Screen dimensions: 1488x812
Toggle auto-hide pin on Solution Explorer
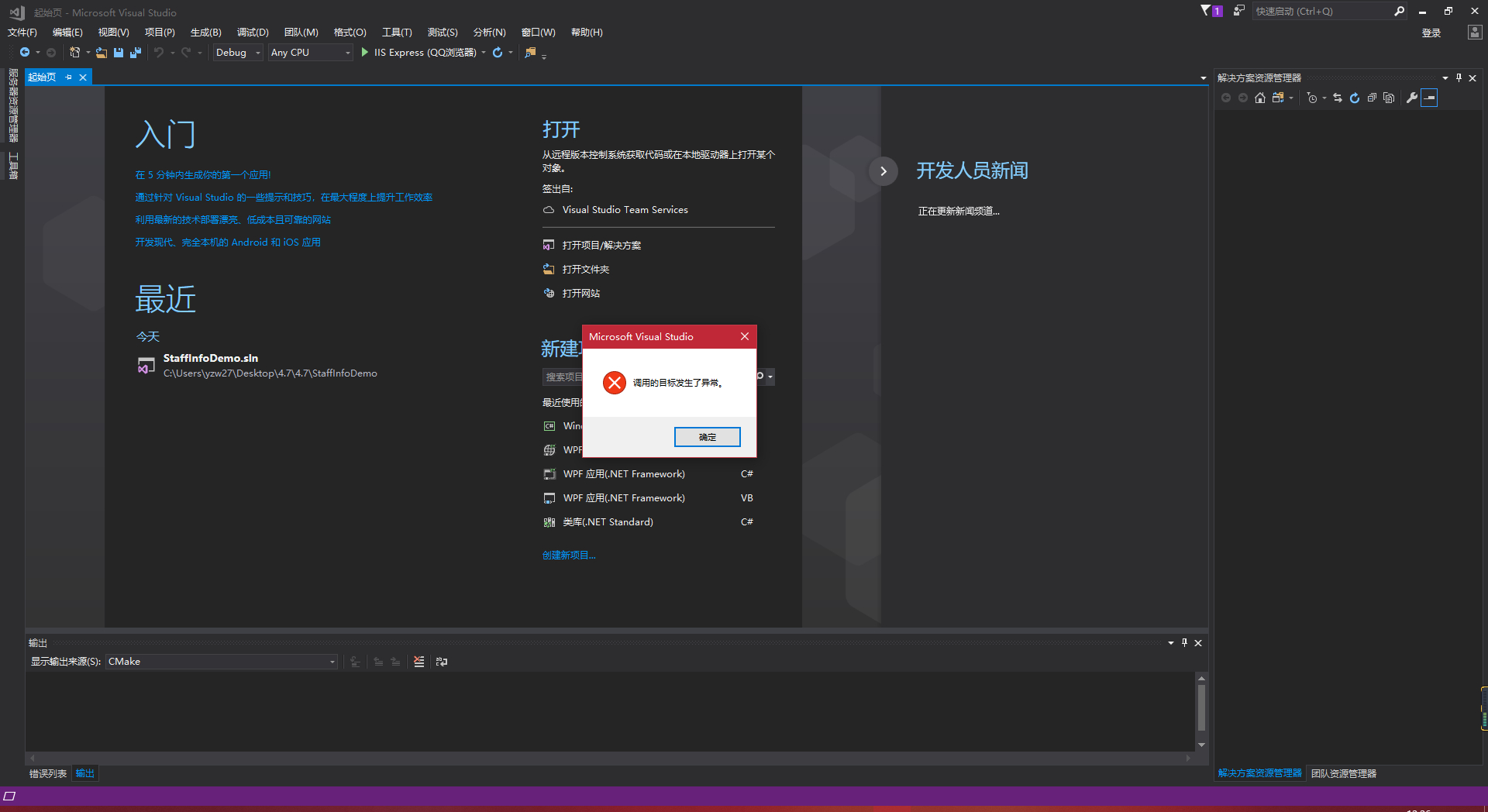[1459, 78]
